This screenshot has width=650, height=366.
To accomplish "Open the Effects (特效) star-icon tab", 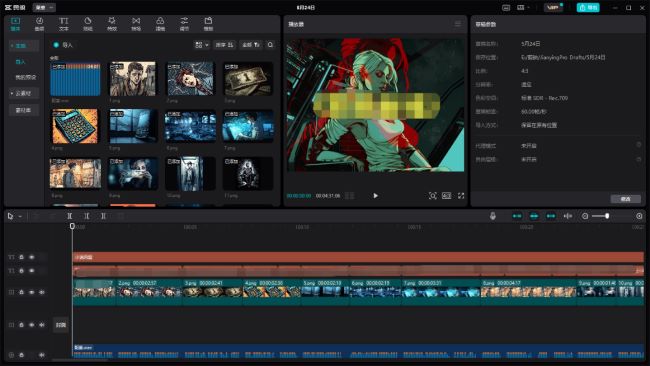I will (x=112, y=24).
